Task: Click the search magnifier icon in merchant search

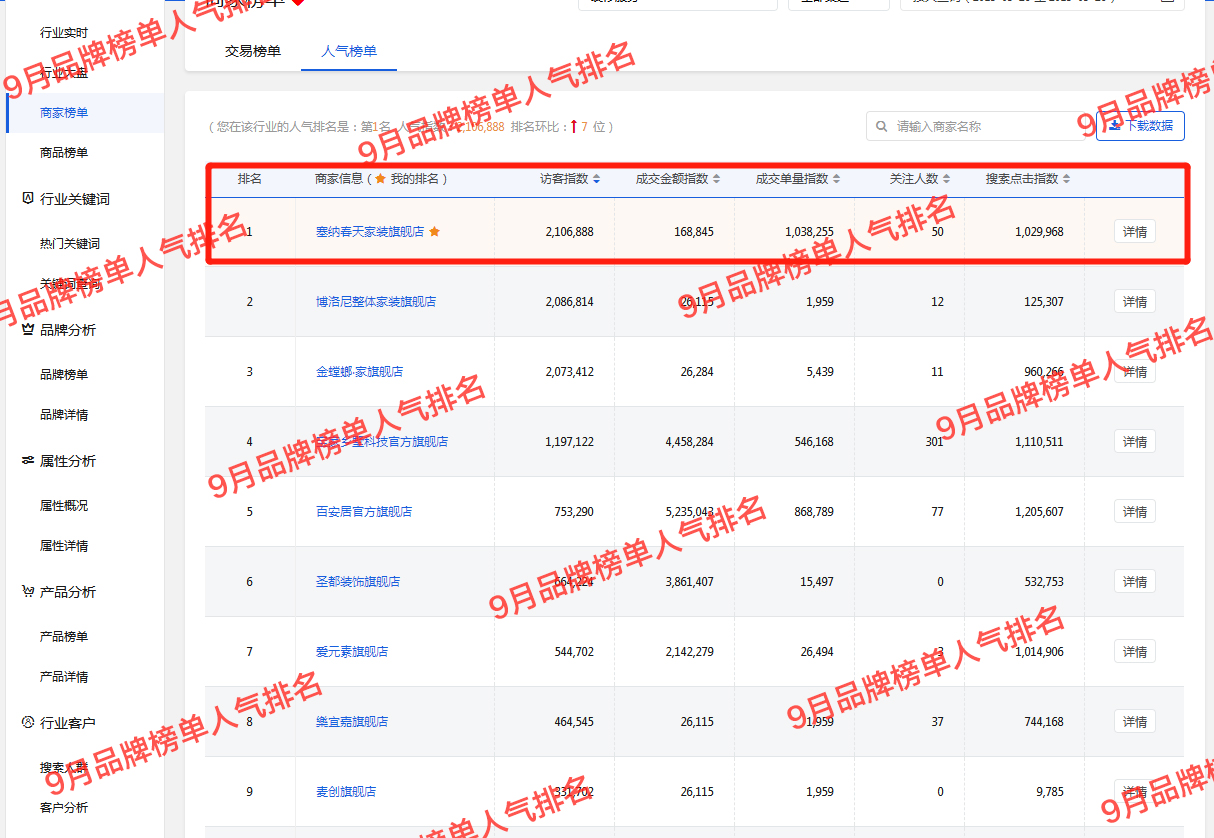Action: click(x=881, y=127)
